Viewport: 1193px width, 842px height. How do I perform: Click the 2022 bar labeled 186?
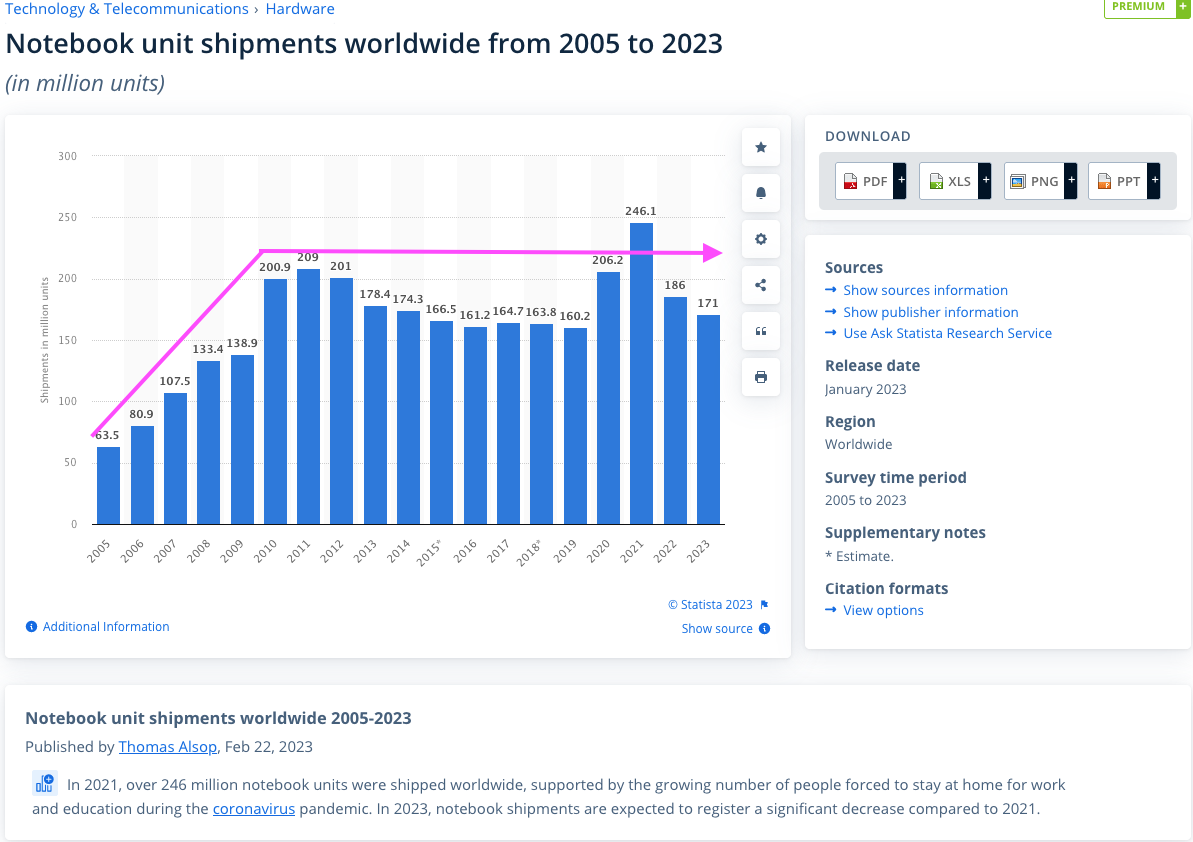coord(675,411)
